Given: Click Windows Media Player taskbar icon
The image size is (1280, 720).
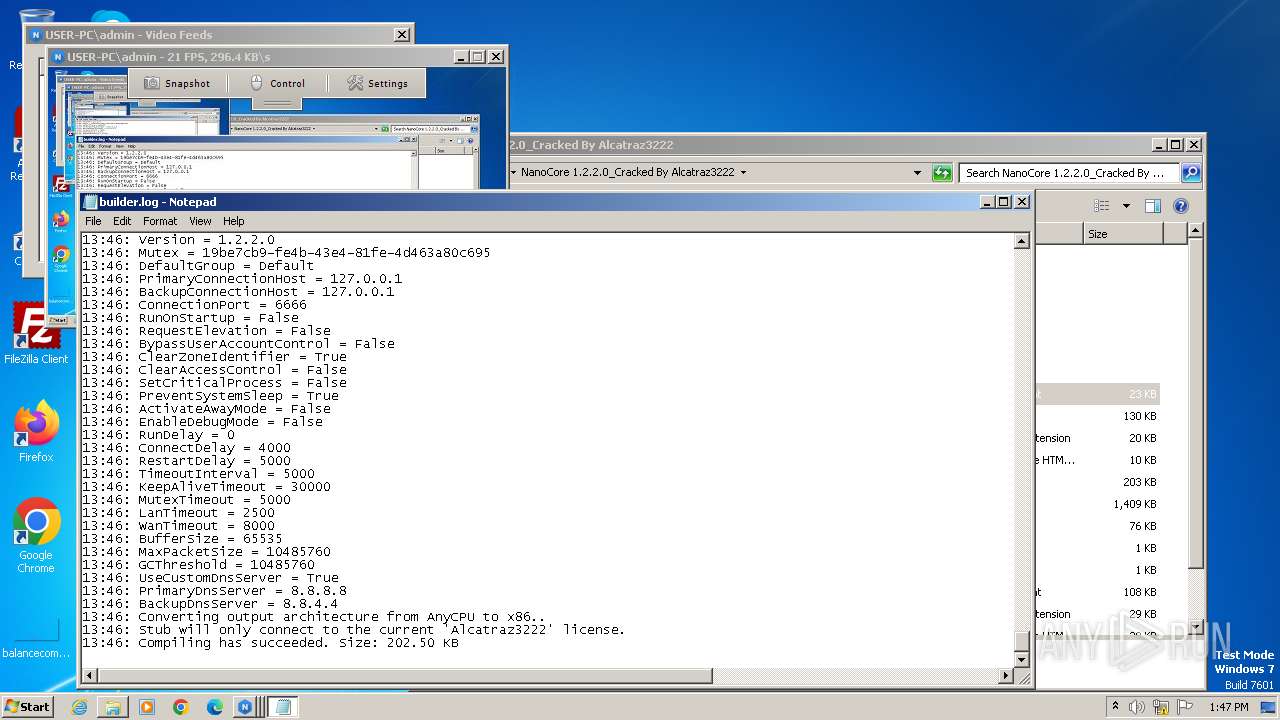Looking at the screenshot, I should (x=147, y=707).
